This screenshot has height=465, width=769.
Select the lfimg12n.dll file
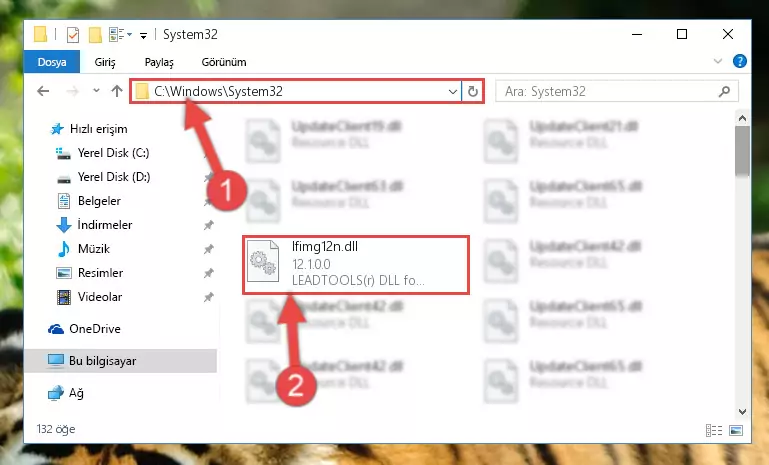[x=356, y=265]
